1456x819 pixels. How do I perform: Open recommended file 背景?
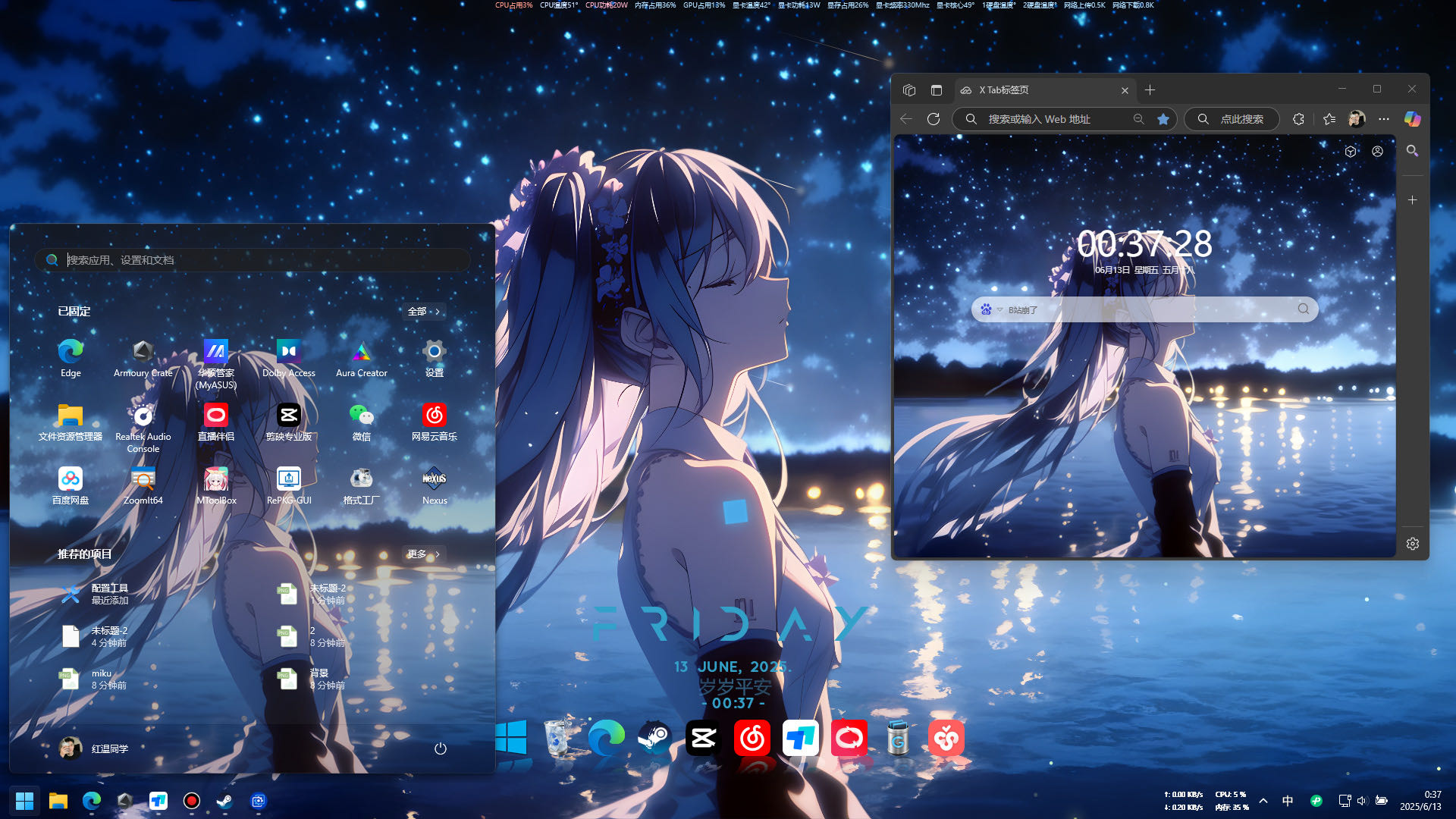click(312, 679)
